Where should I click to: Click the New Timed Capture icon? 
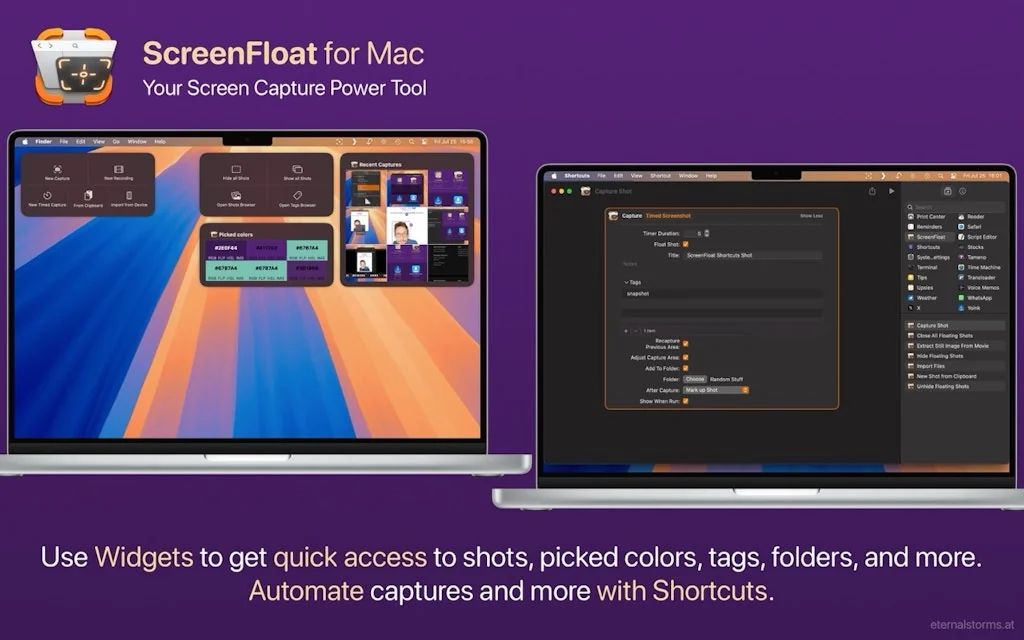coord(47,195)
